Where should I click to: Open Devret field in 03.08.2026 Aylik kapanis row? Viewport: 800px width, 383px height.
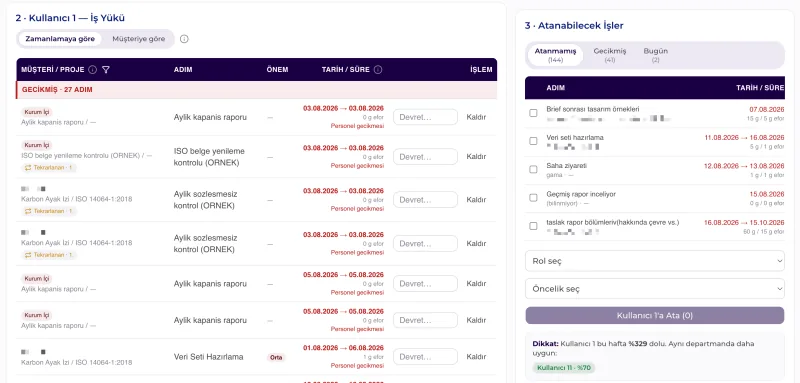click(x=425, y=117)
